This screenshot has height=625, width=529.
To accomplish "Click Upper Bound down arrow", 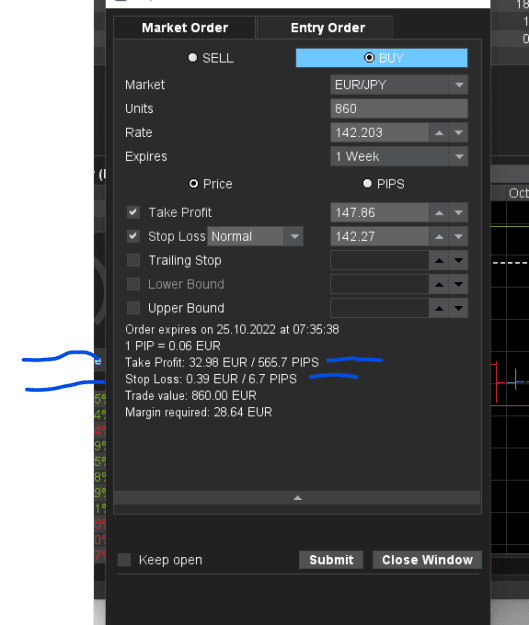I will (458, 308).
